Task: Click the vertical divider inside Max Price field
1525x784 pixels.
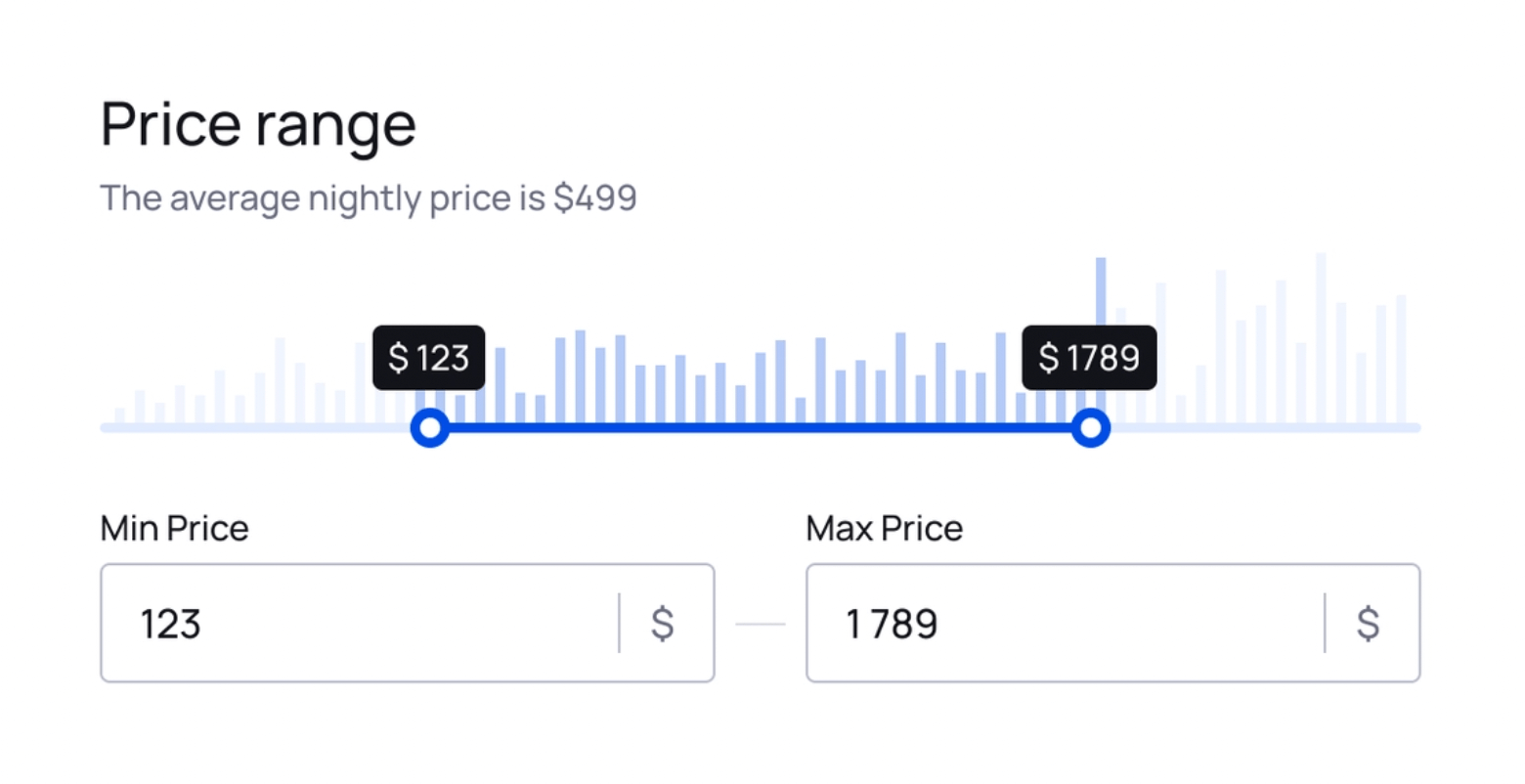Action: (1325, 623)
